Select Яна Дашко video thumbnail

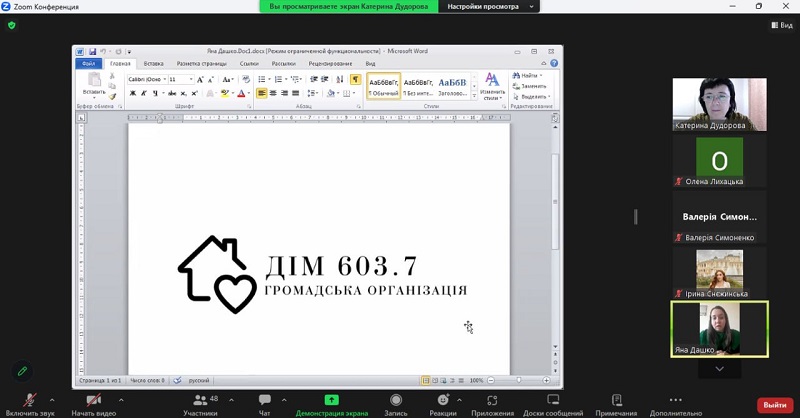719,329
